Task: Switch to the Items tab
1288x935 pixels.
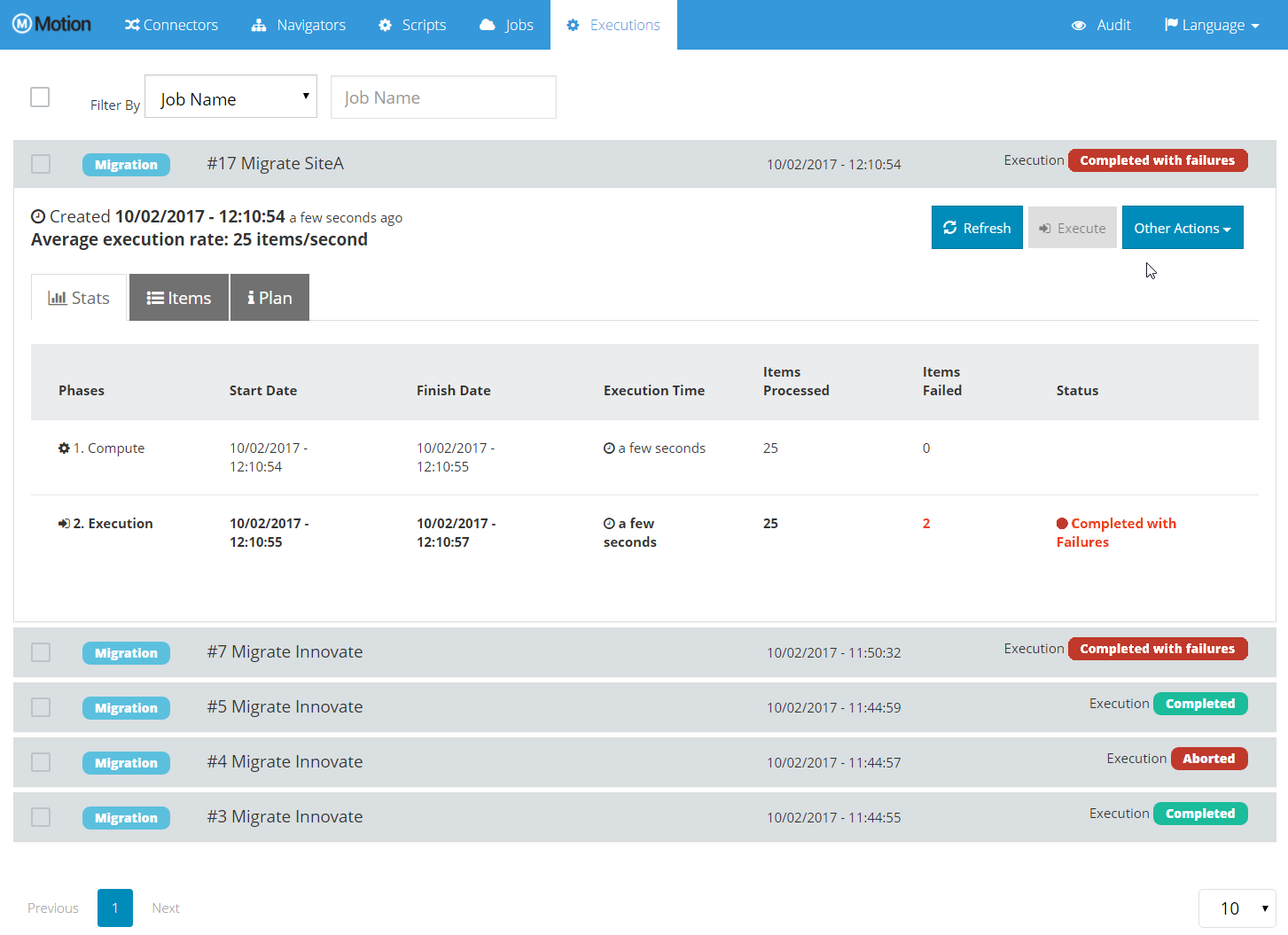Action: pos(179,298)
